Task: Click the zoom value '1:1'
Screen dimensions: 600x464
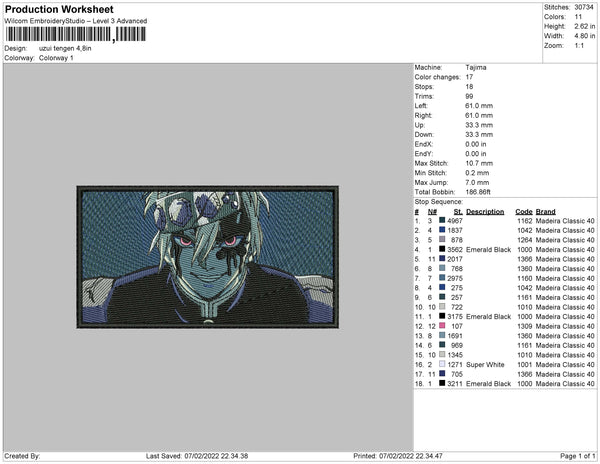Action: pos(579,46)
